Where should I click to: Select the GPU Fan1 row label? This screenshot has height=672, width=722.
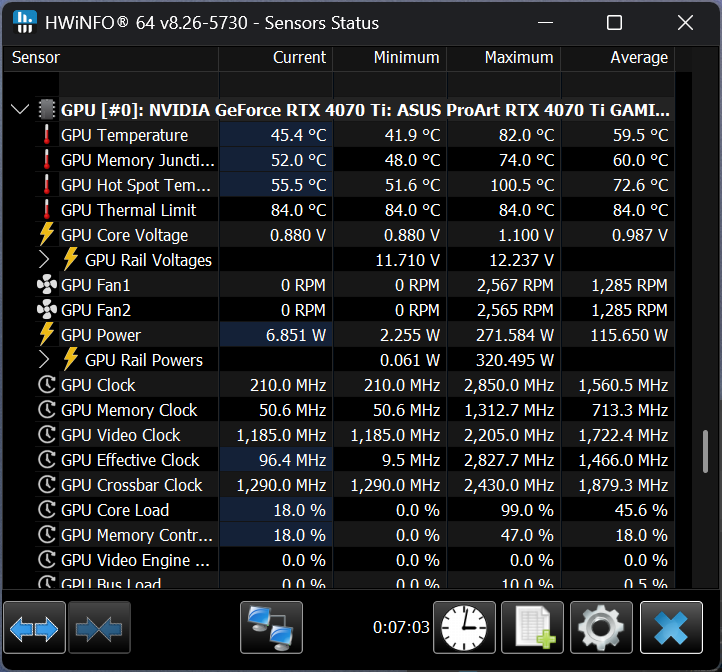(x=96, y=285)
